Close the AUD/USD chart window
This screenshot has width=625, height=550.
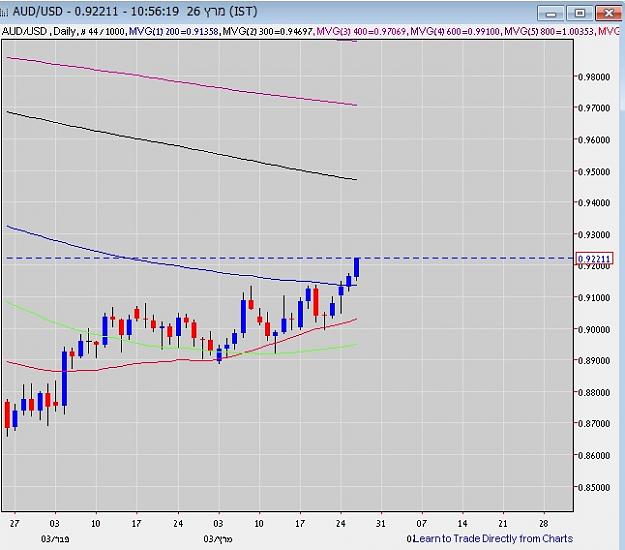coord(608,14)
